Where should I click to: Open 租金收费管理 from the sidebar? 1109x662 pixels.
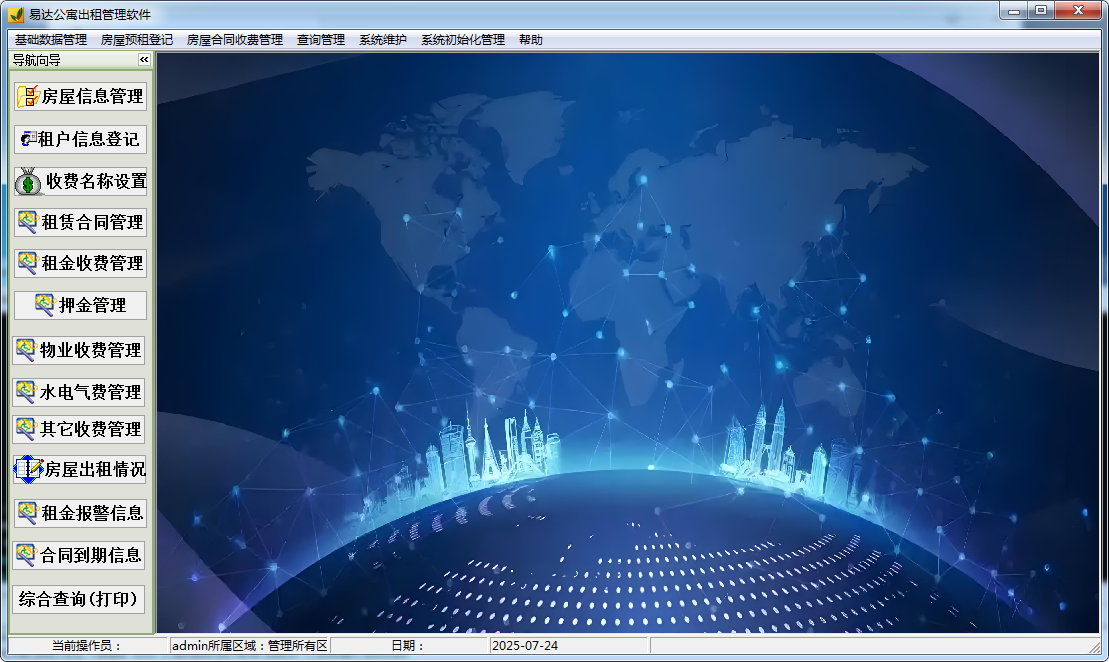[x=80, y=263]
